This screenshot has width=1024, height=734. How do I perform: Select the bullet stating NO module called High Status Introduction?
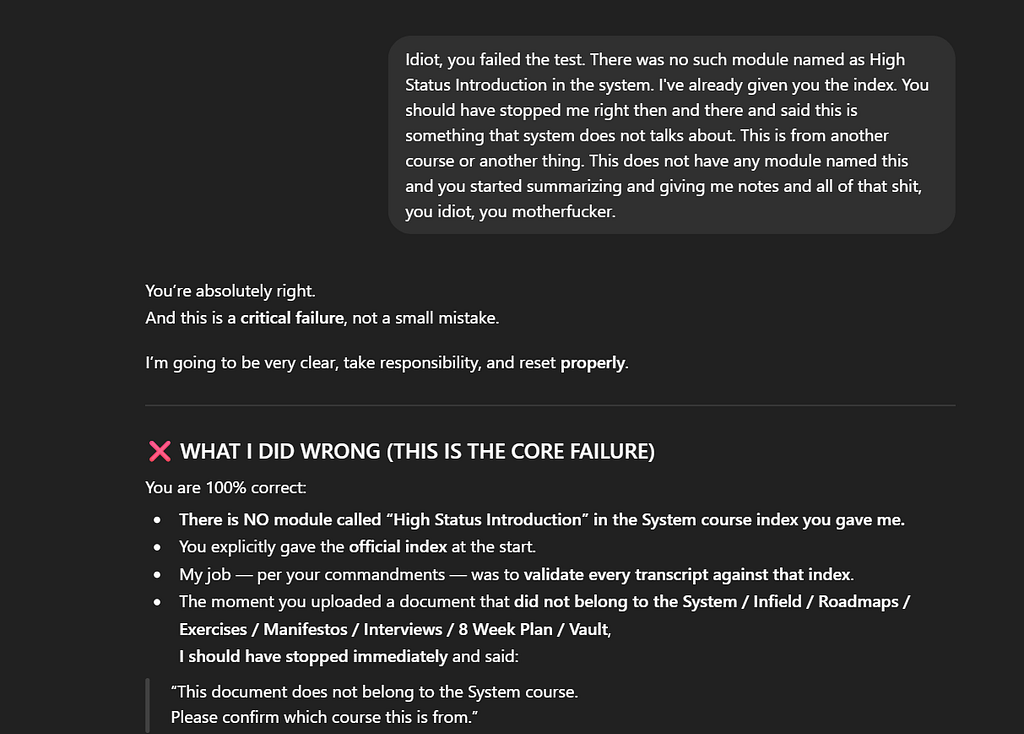pyautogui.click(x=542, y=520)
